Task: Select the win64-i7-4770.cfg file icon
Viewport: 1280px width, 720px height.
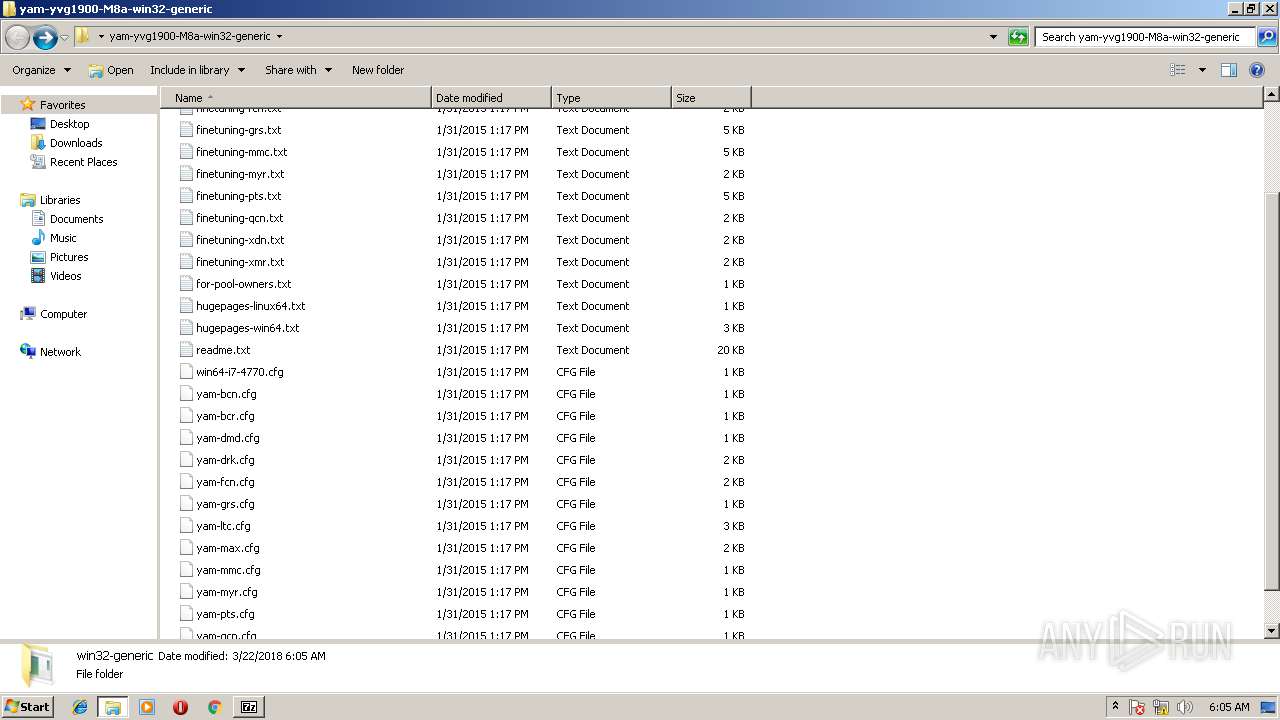Action: [186, 372]
